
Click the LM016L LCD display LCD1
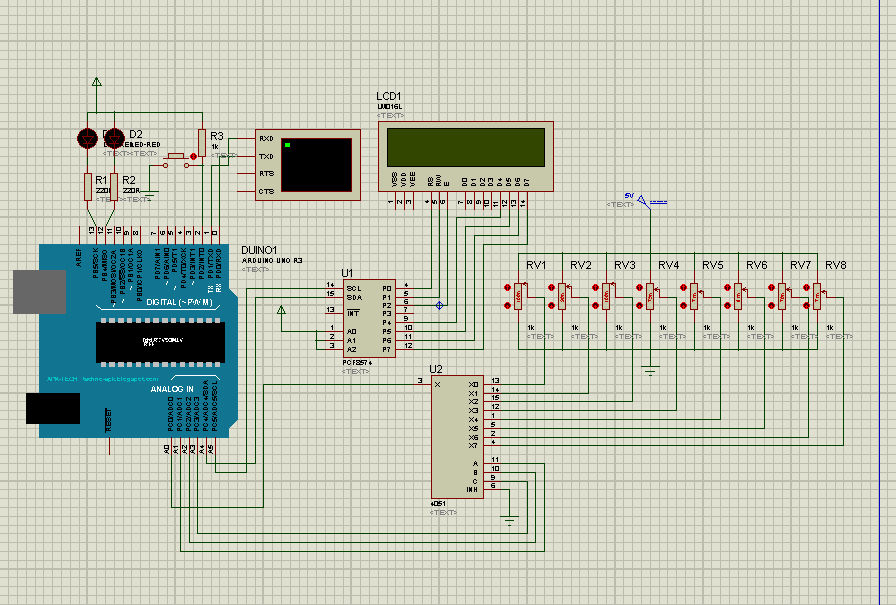pos(465,150)
